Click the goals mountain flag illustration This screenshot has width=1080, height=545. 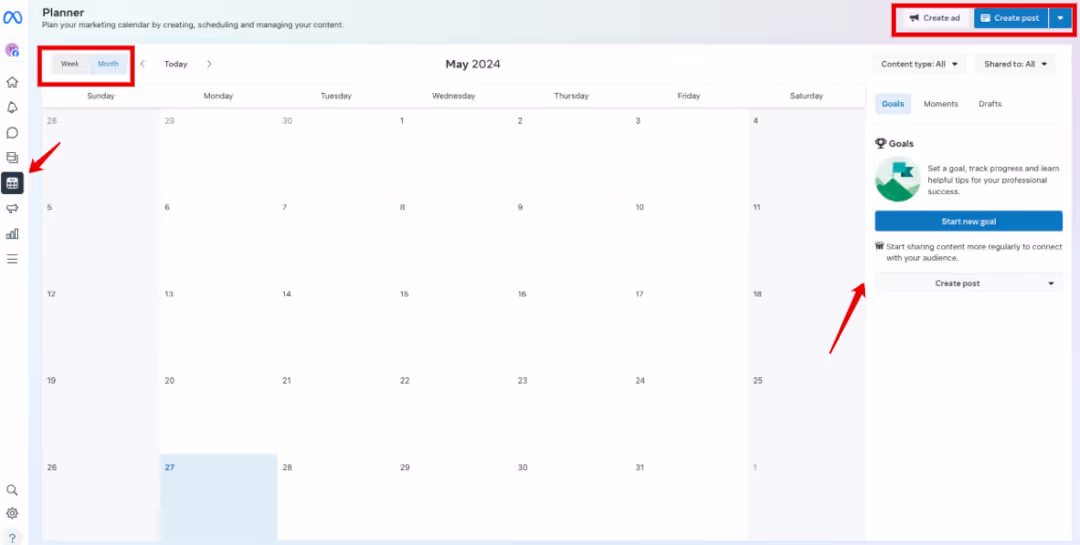tap(897, 178)
